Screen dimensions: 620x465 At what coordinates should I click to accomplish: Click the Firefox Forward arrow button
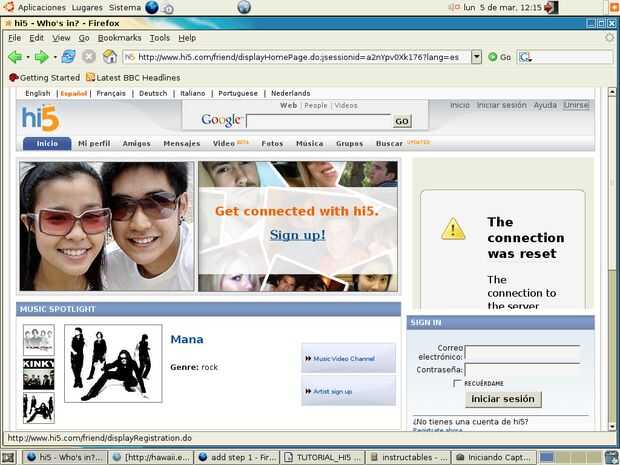41,57
